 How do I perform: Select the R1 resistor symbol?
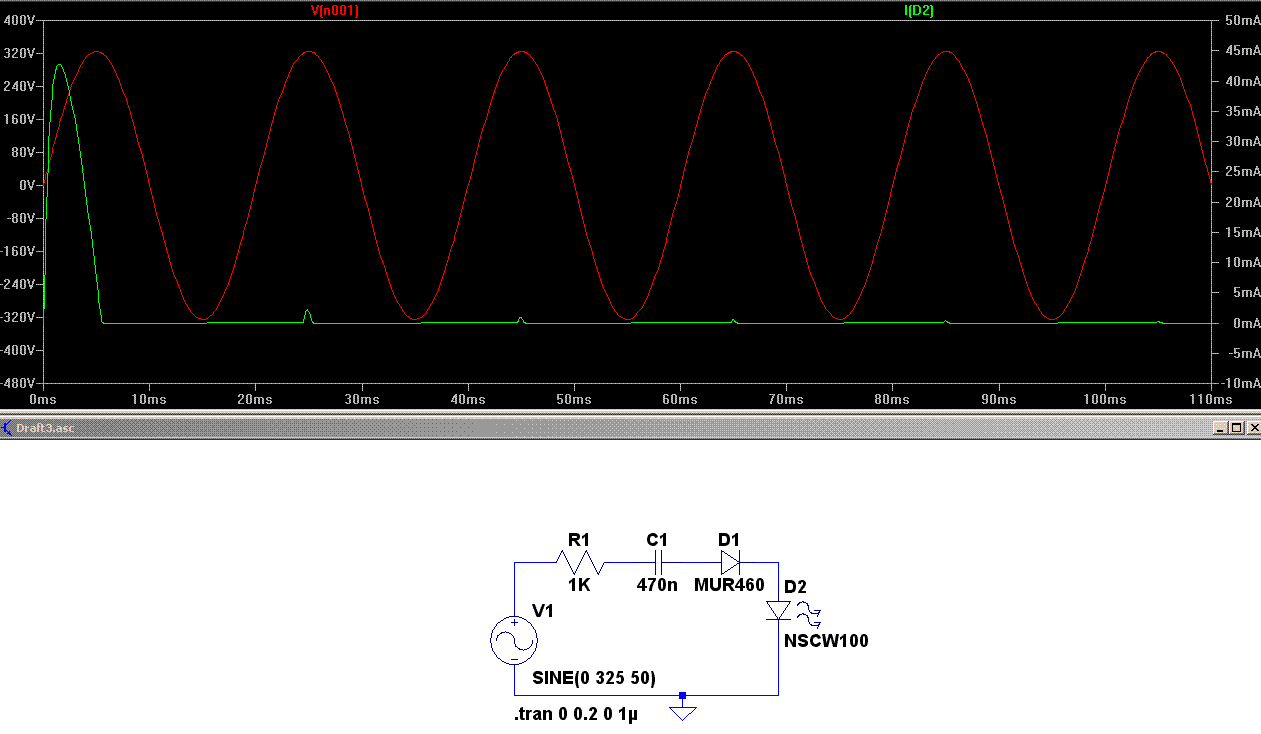point(579,563)
